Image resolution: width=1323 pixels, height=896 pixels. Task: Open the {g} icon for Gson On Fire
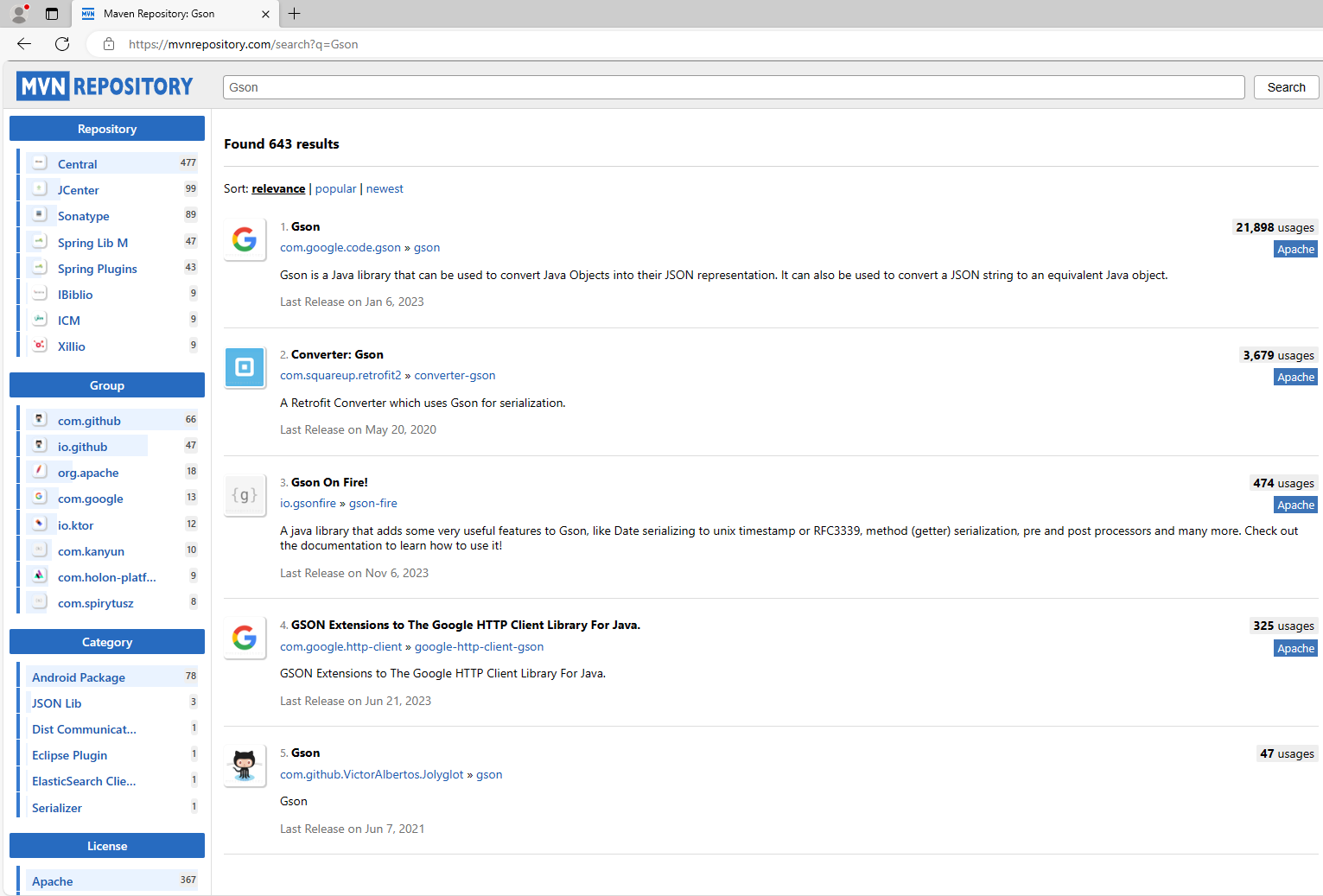pos(245,495)
